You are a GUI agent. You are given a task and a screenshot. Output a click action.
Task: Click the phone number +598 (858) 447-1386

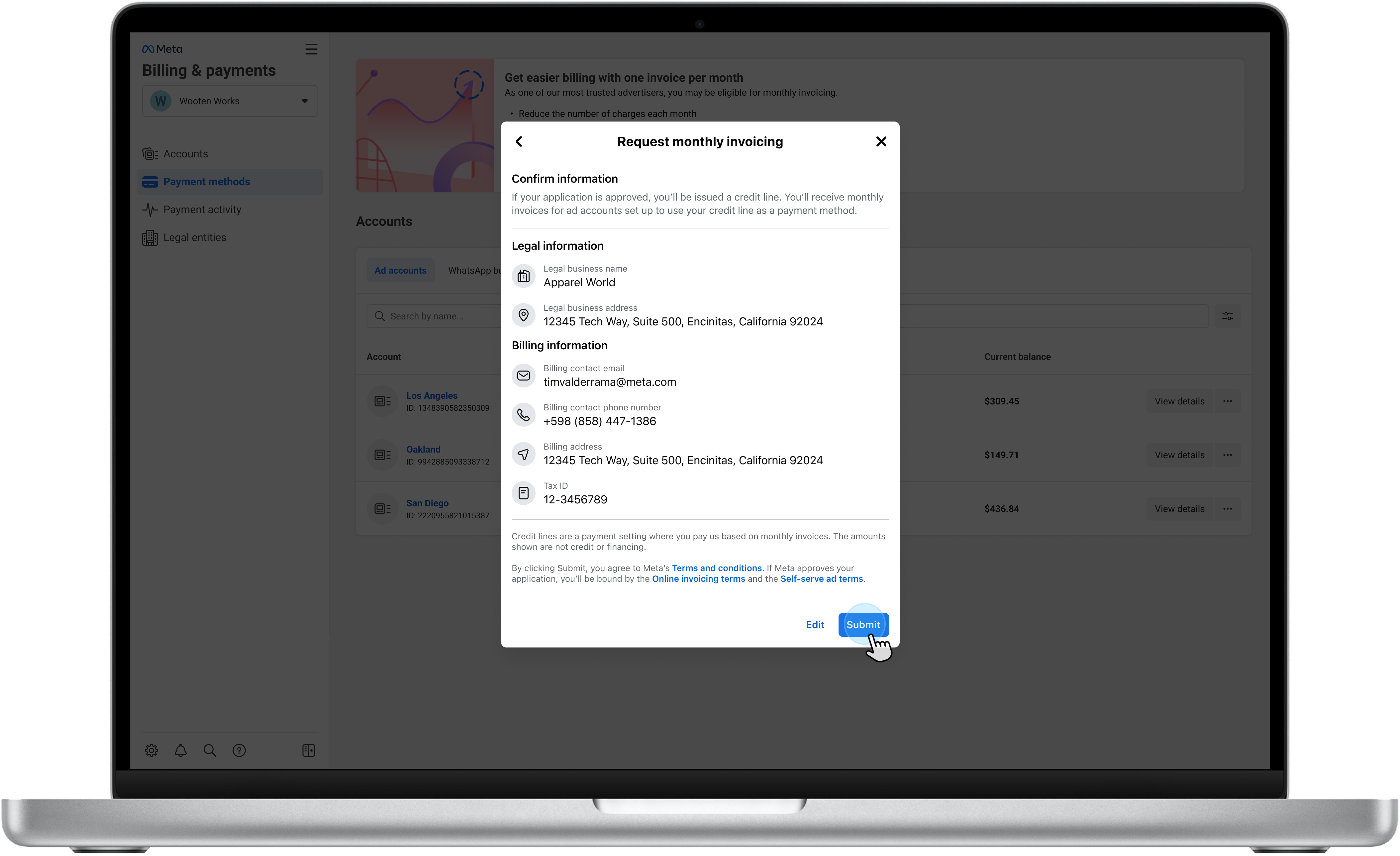click(x=599, y=421)
